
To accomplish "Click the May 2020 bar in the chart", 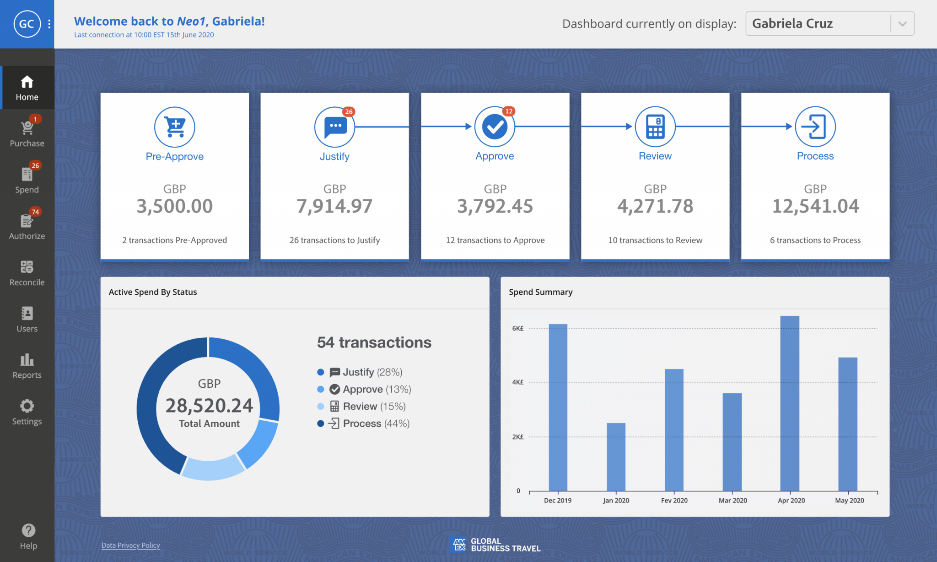I will tap(848, 424).
